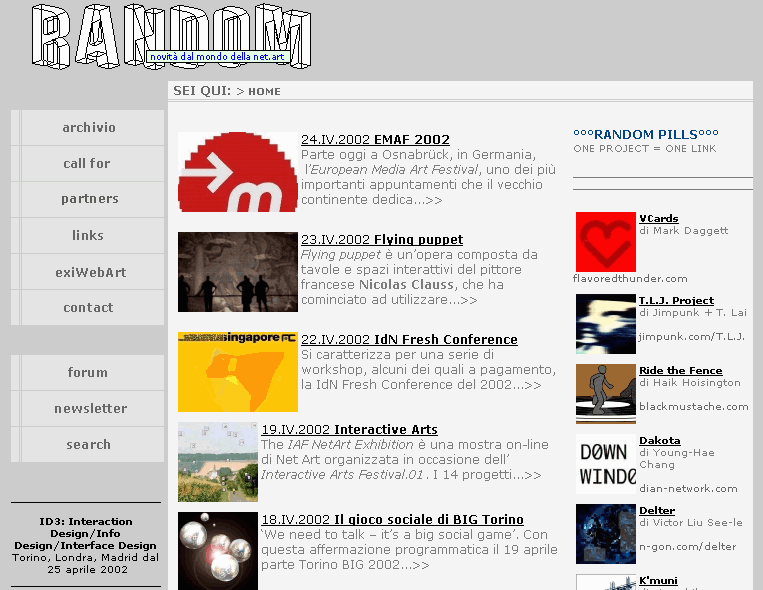Viewport: 763px width, 590px height.
Task: Click the SEI QUI: breadcrumb label
Action: click(x=202, y=91)
